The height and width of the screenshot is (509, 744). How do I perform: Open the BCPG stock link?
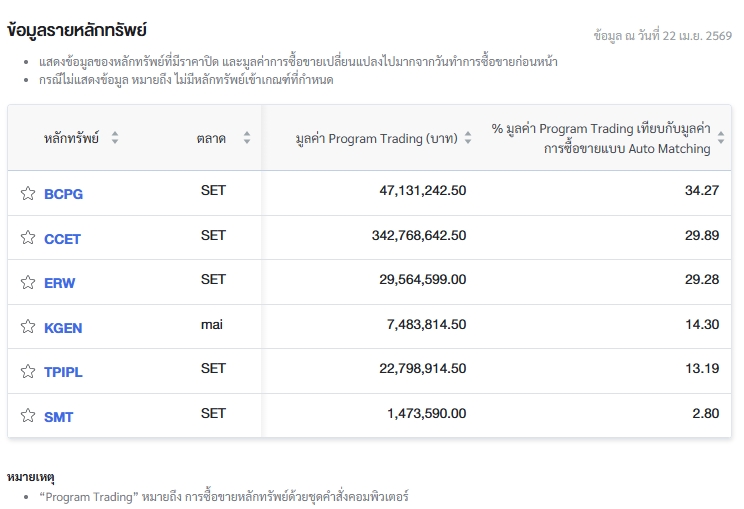tap(63, 194)
